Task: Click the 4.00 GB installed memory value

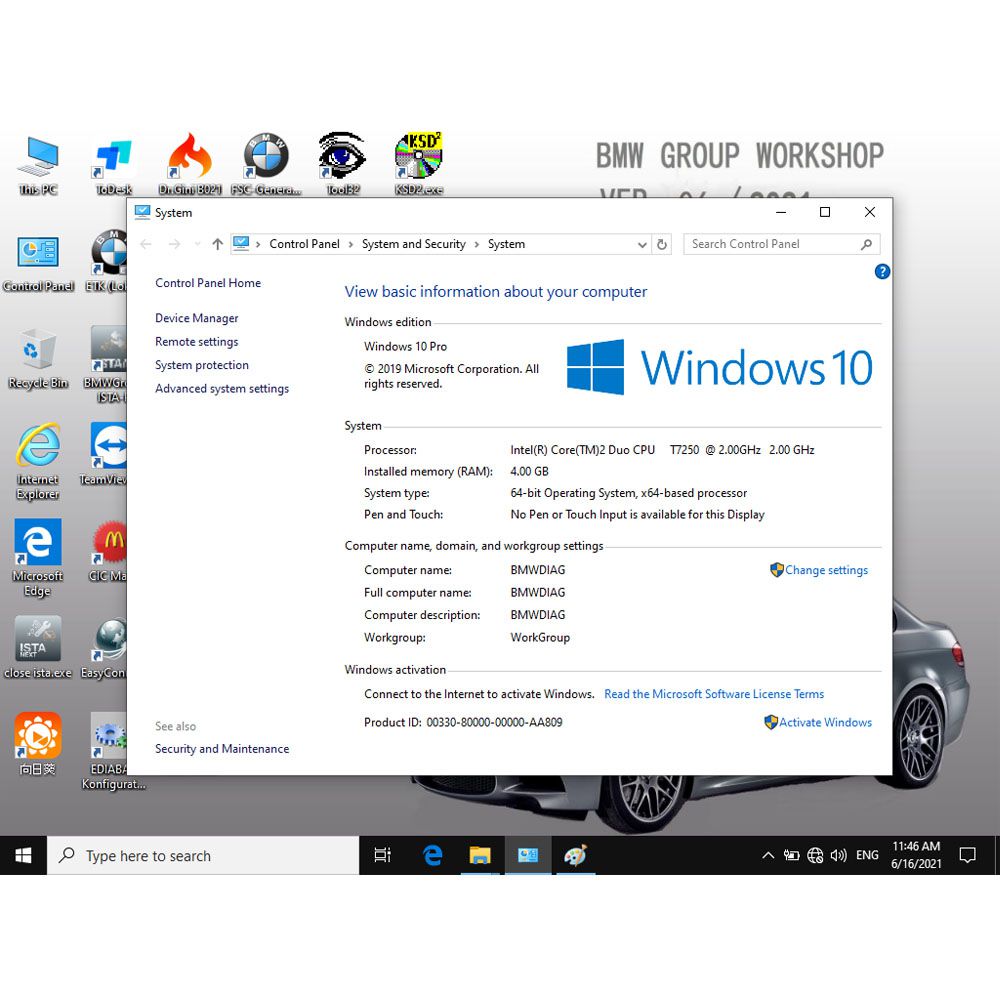Action: tap(529, 471)
